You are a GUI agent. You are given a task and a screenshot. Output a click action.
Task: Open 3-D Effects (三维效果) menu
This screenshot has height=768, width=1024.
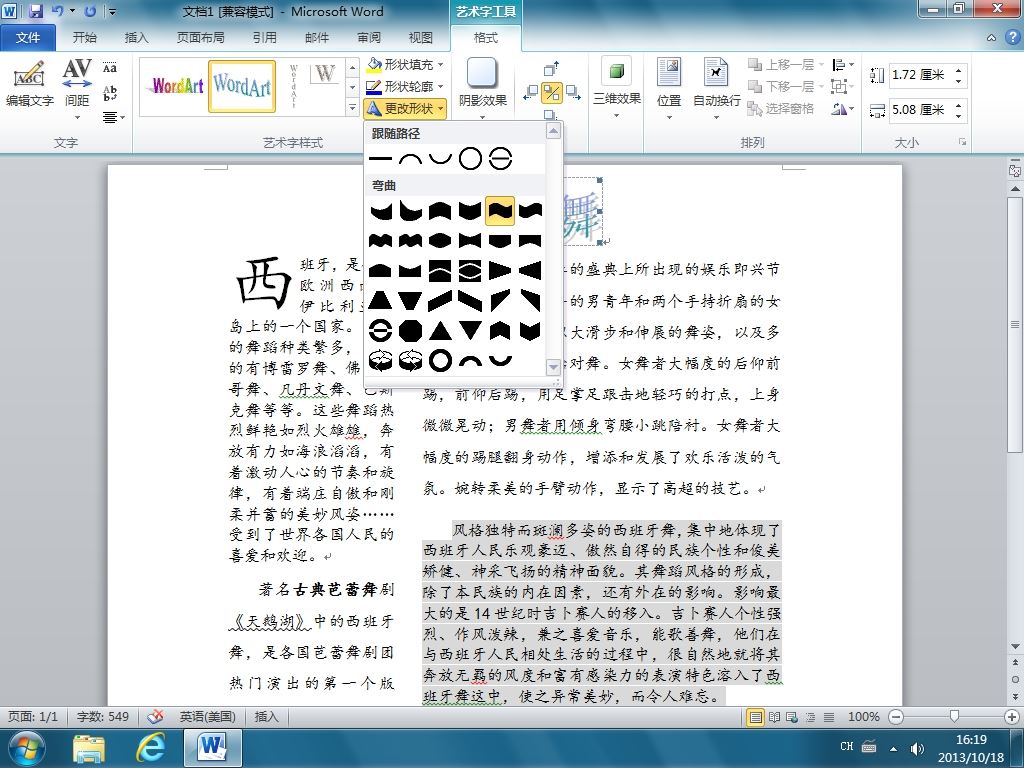tap(616, 88)
